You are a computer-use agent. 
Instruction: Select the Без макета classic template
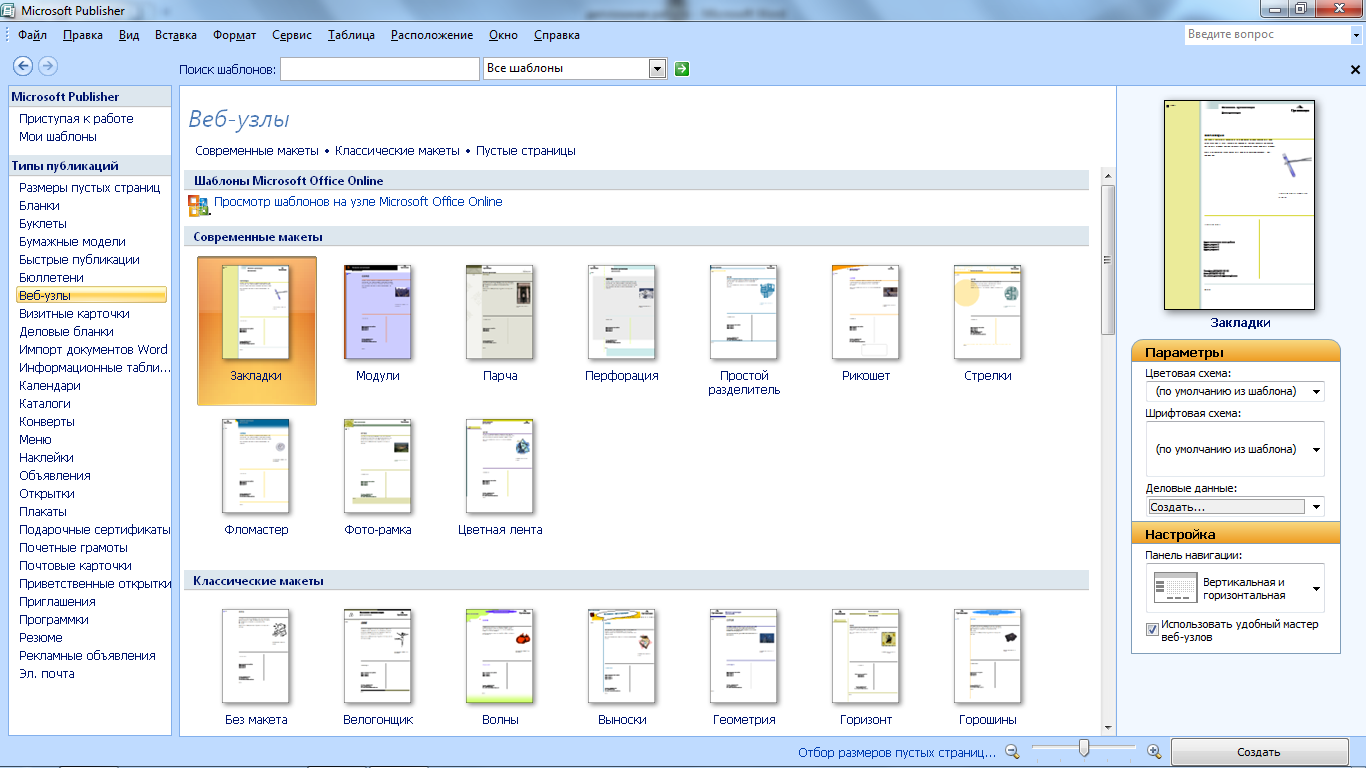(x=256, y=656)
